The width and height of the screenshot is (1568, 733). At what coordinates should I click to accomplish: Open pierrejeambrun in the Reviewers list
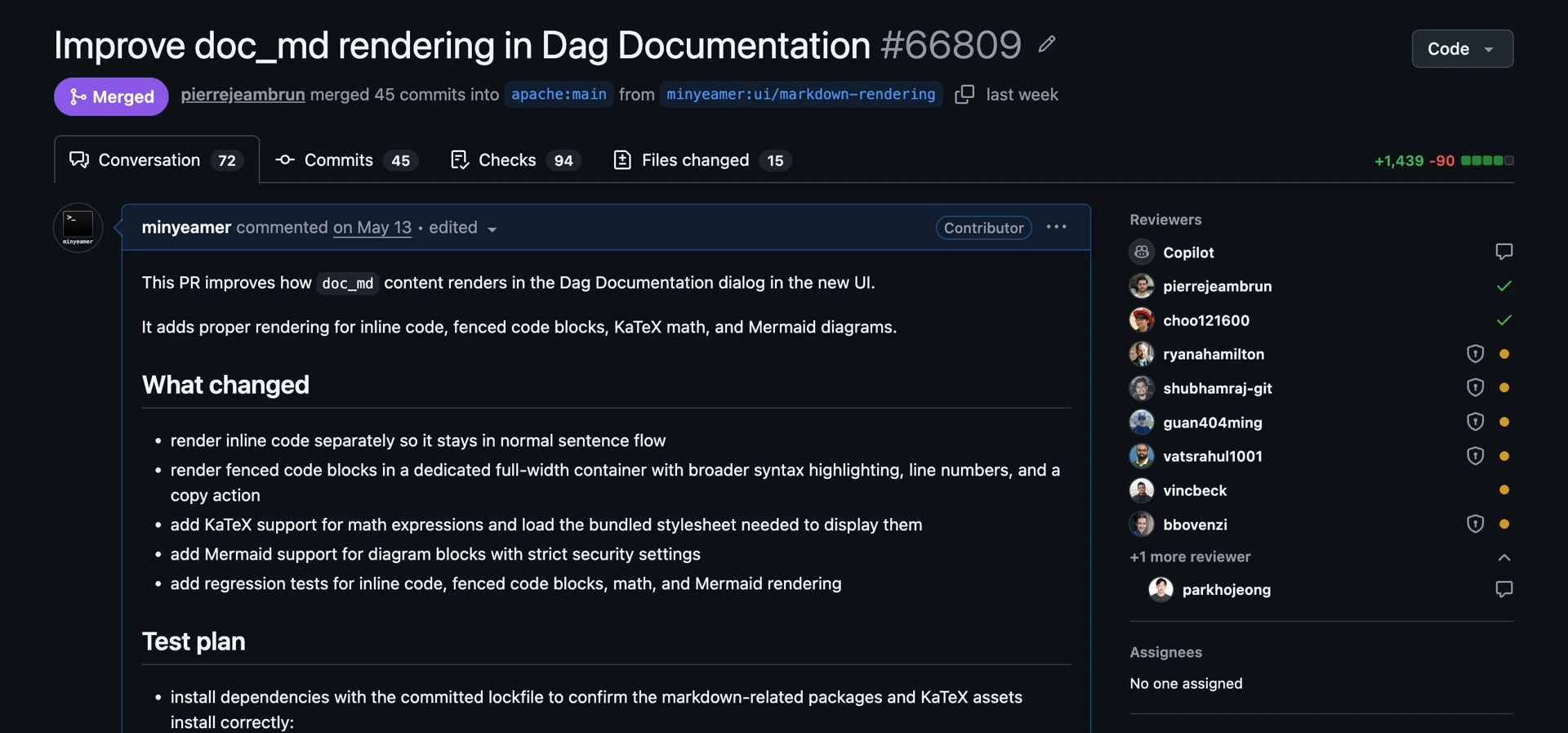point(1218,286)
